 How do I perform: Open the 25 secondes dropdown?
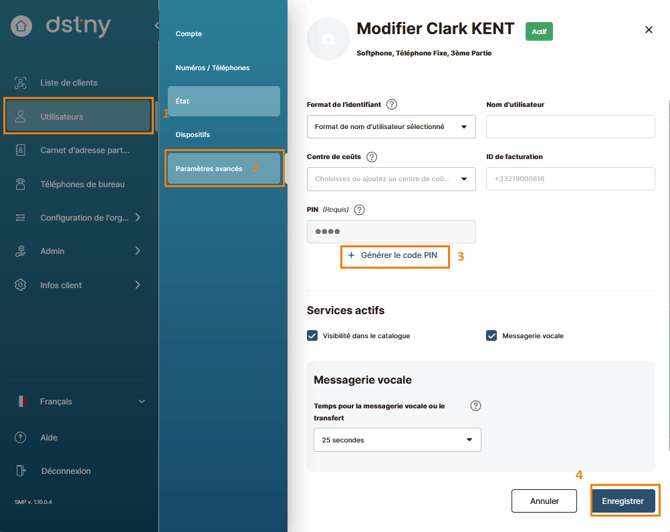coord(397,440)
